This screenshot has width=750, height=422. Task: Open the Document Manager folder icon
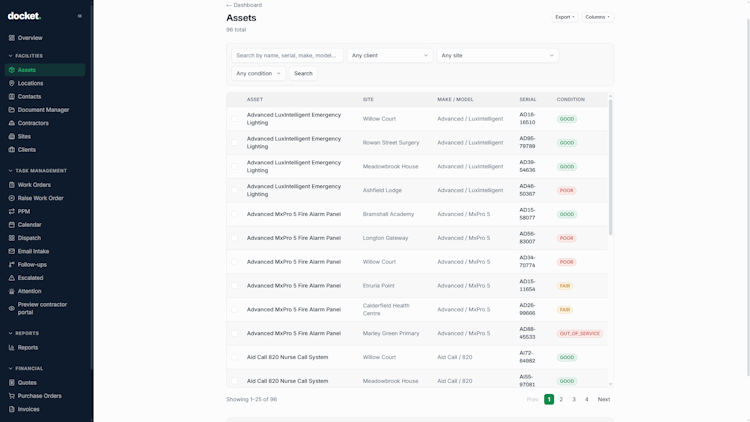point(11,110)
